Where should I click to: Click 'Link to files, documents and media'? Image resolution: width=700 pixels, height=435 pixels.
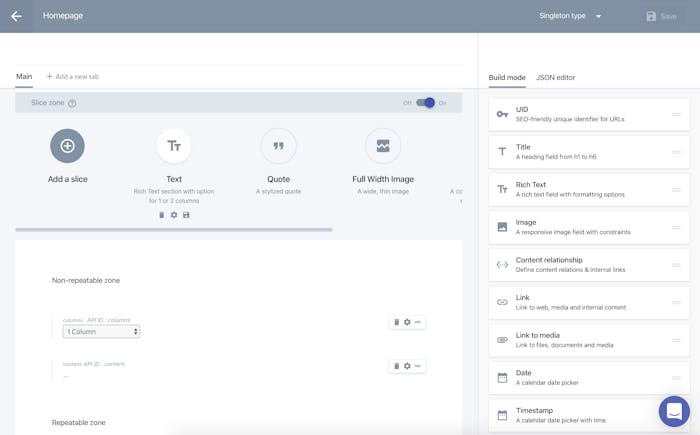click(x=564, y=345)
